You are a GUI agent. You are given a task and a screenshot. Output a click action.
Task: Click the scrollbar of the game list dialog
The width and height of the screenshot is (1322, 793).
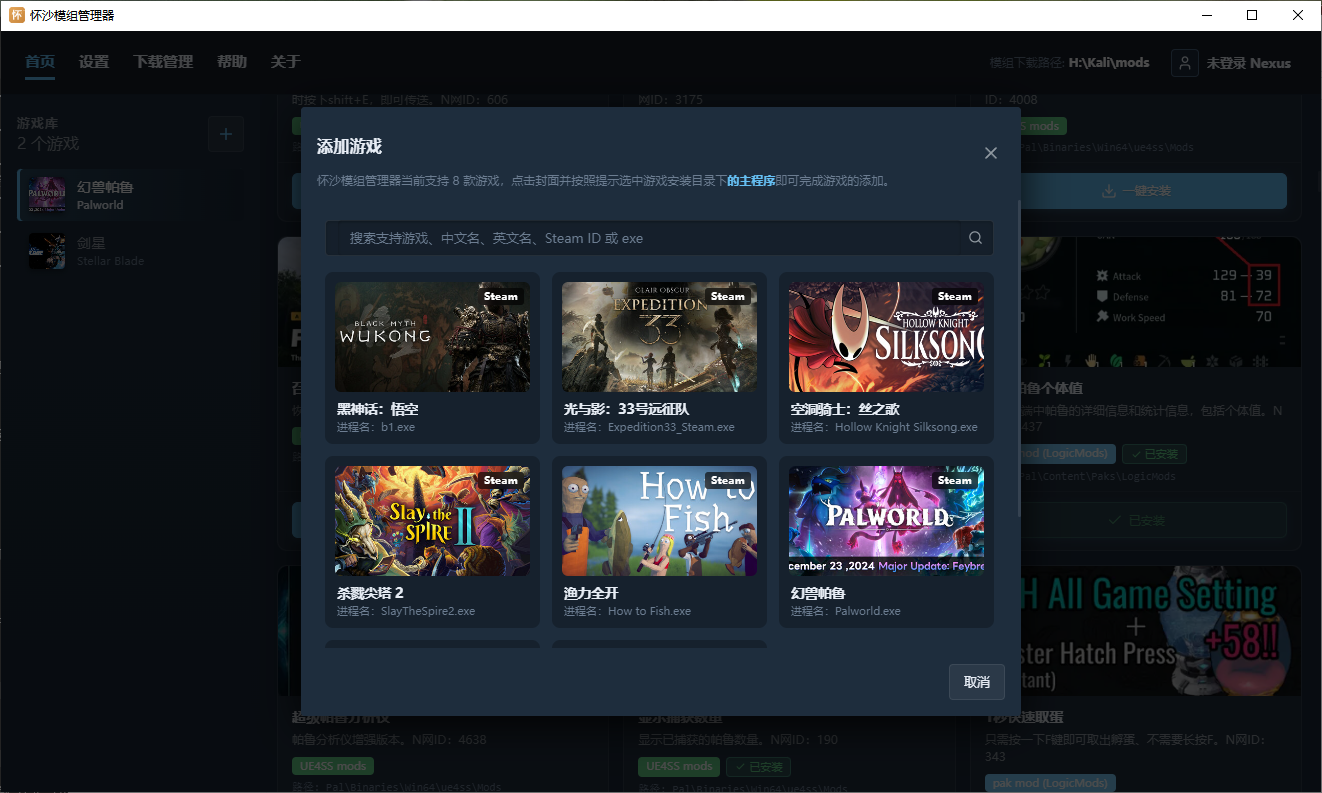click(1018, 357)
